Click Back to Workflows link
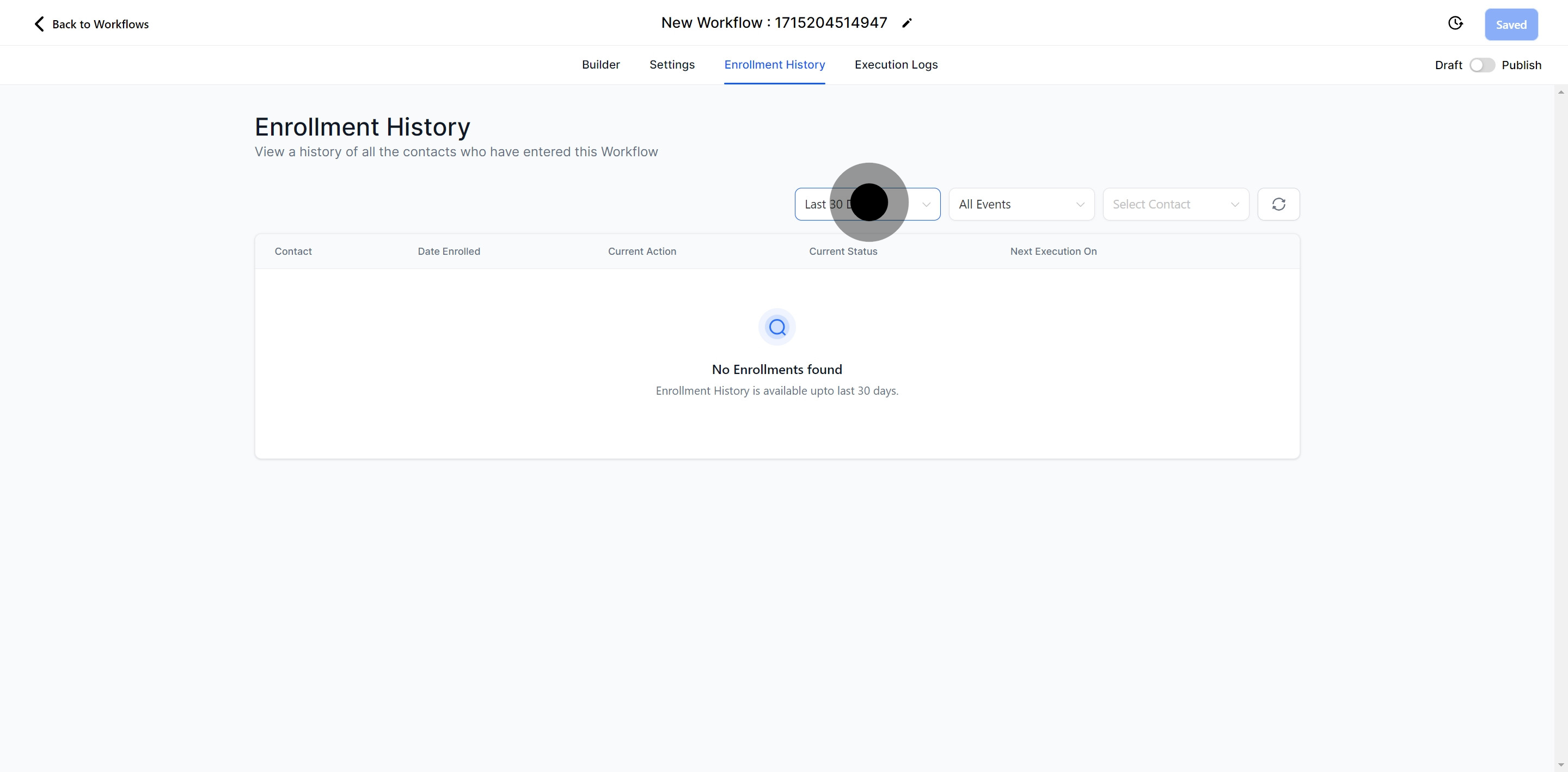 (100, 24)
